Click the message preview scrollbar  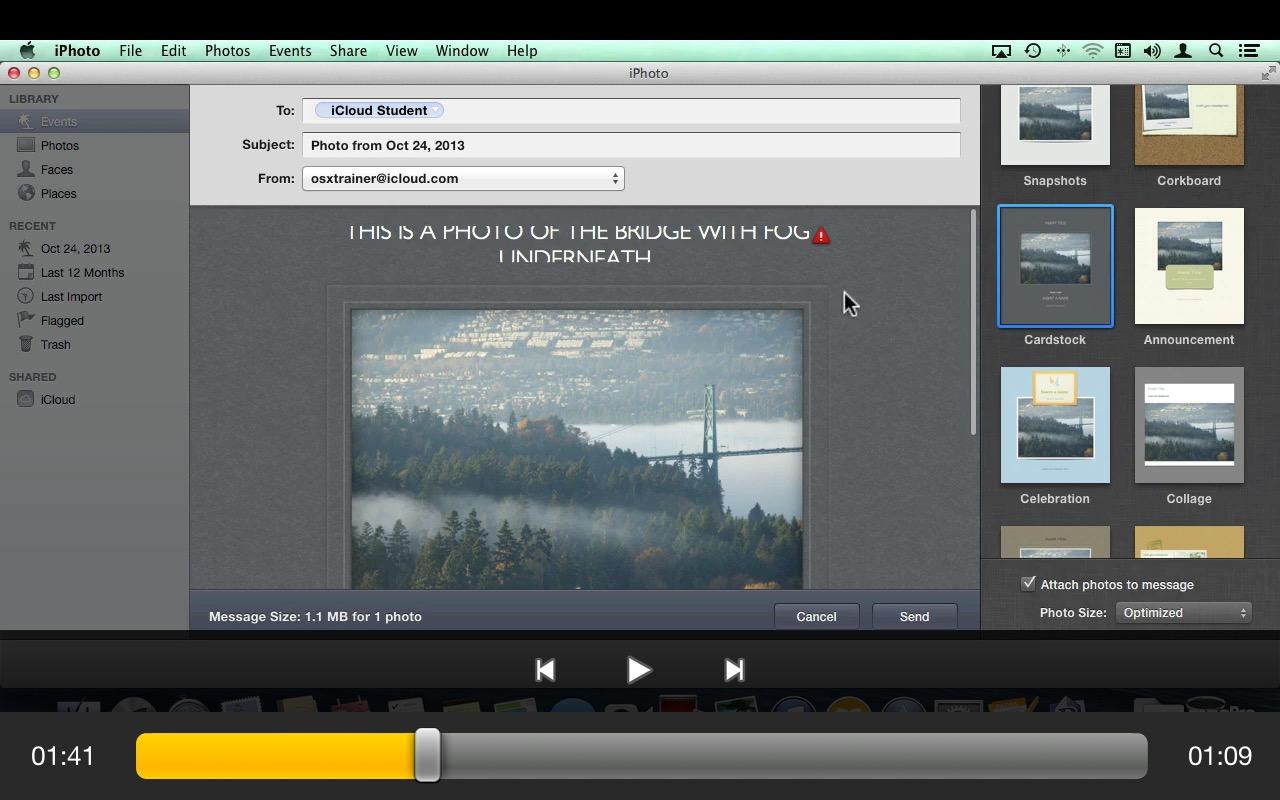click(x=973, y=322)
